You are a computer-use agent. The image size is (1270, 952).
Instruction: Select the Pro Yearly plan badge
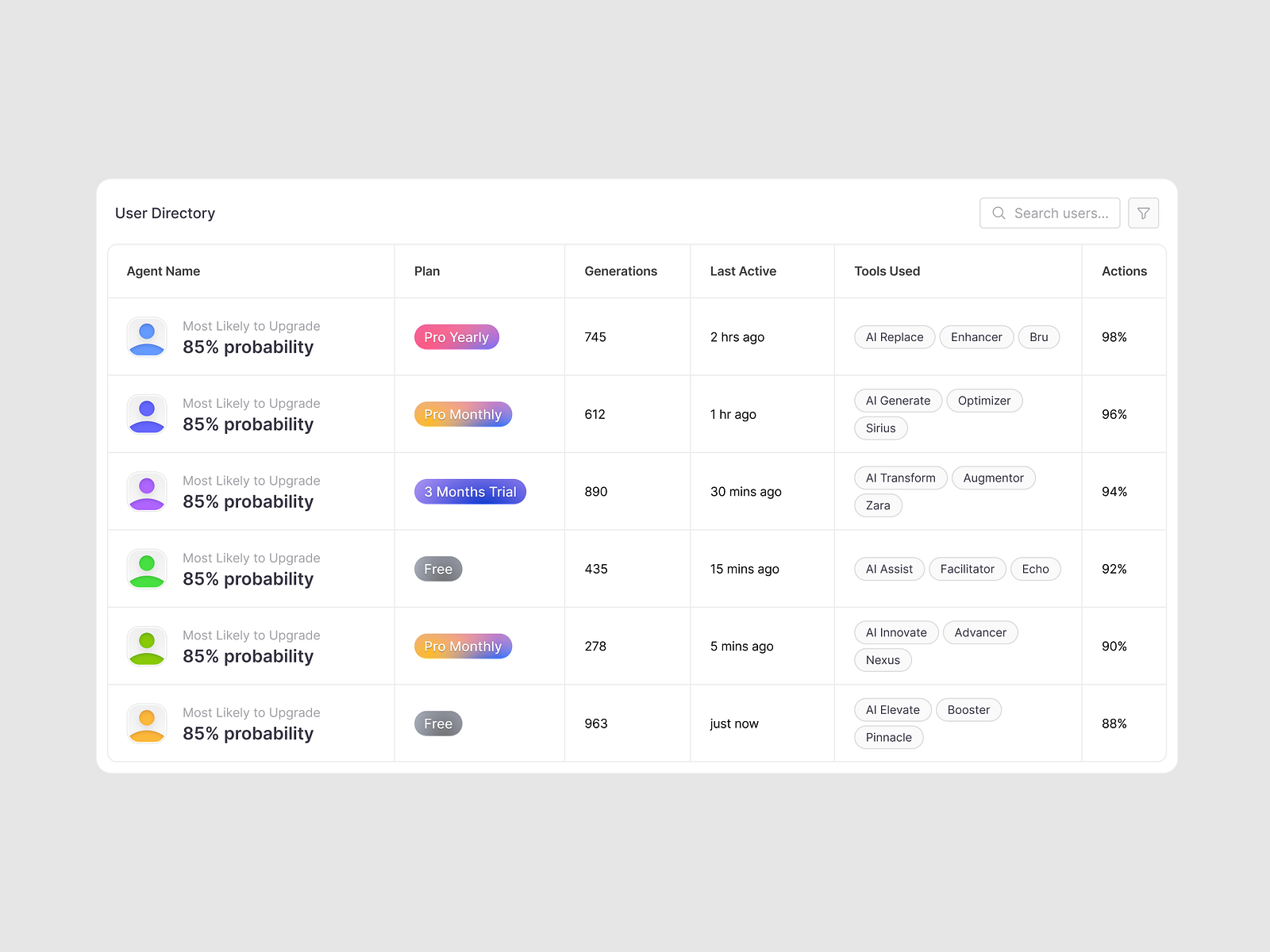pos(456,336)
